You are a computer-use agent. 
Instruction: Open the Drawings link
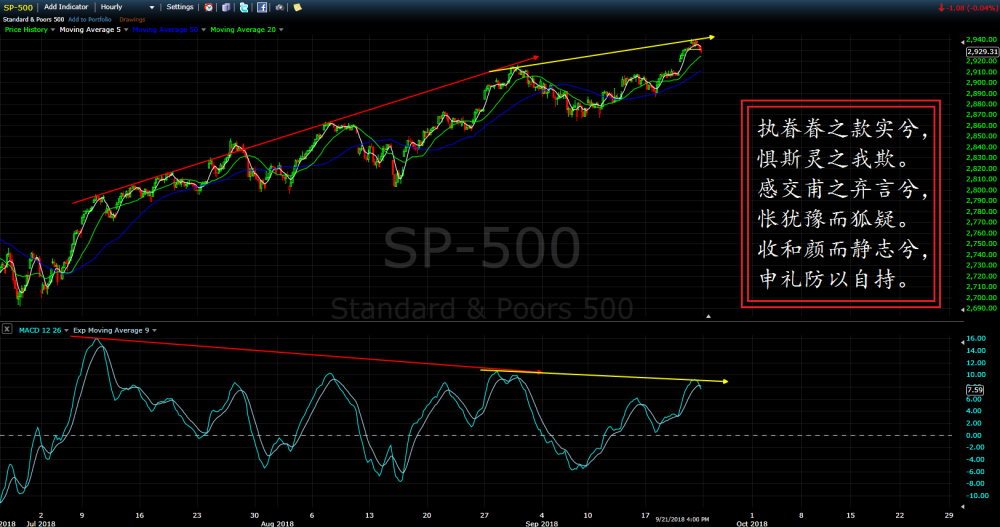(x=132, y=20)
